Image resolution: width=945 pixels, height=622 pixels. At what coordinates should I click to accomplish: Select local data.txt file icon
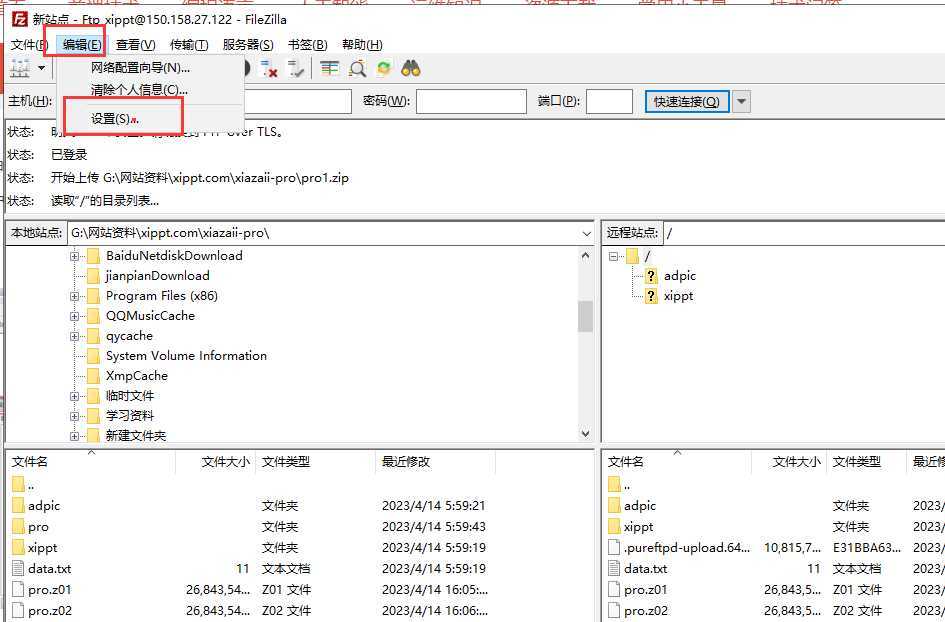(x=18, y=568)
